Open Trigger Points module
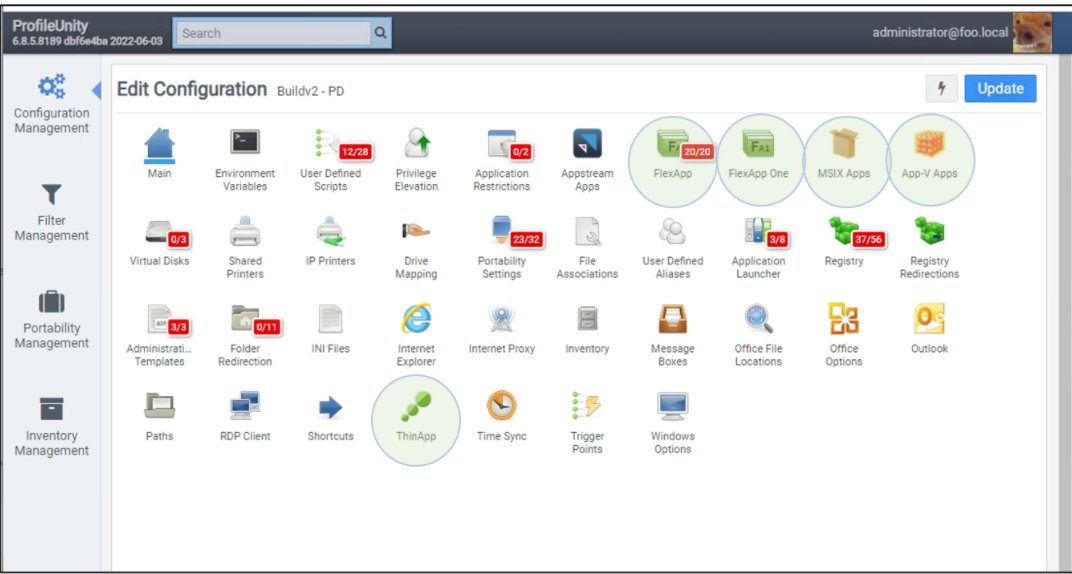The height and width of the screenshot is (574, 1072). click(x=587, y=422)
